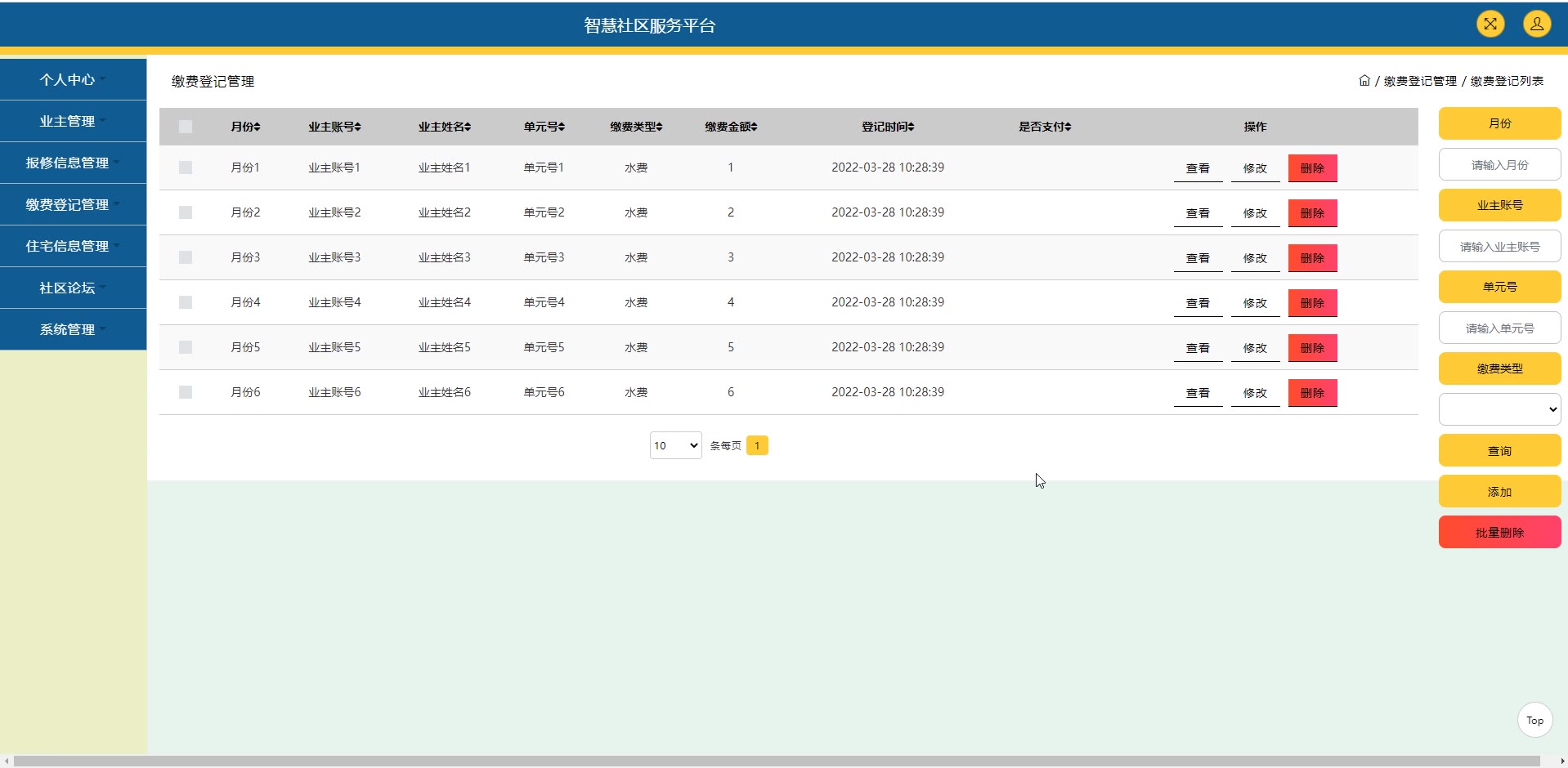Focus the 请输入业主账号 input field

coord(1499,247)
